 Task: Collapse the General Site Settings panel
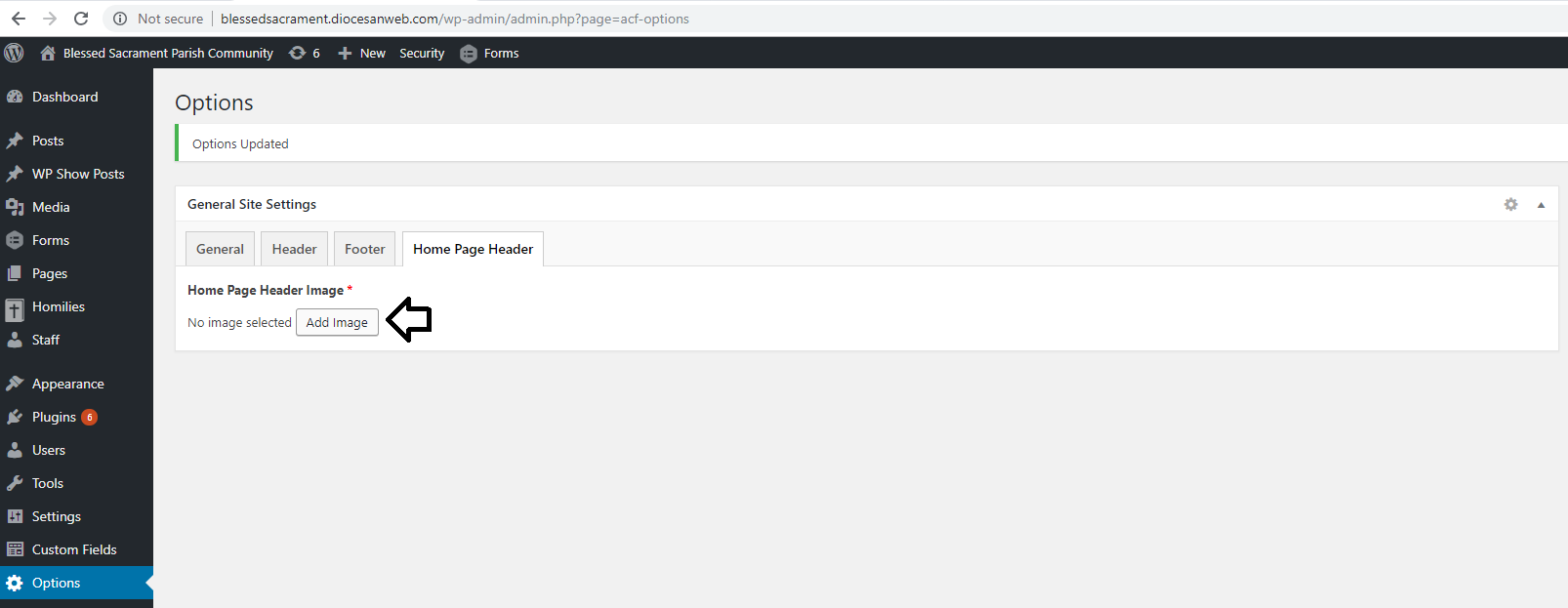pos(1541,205)
